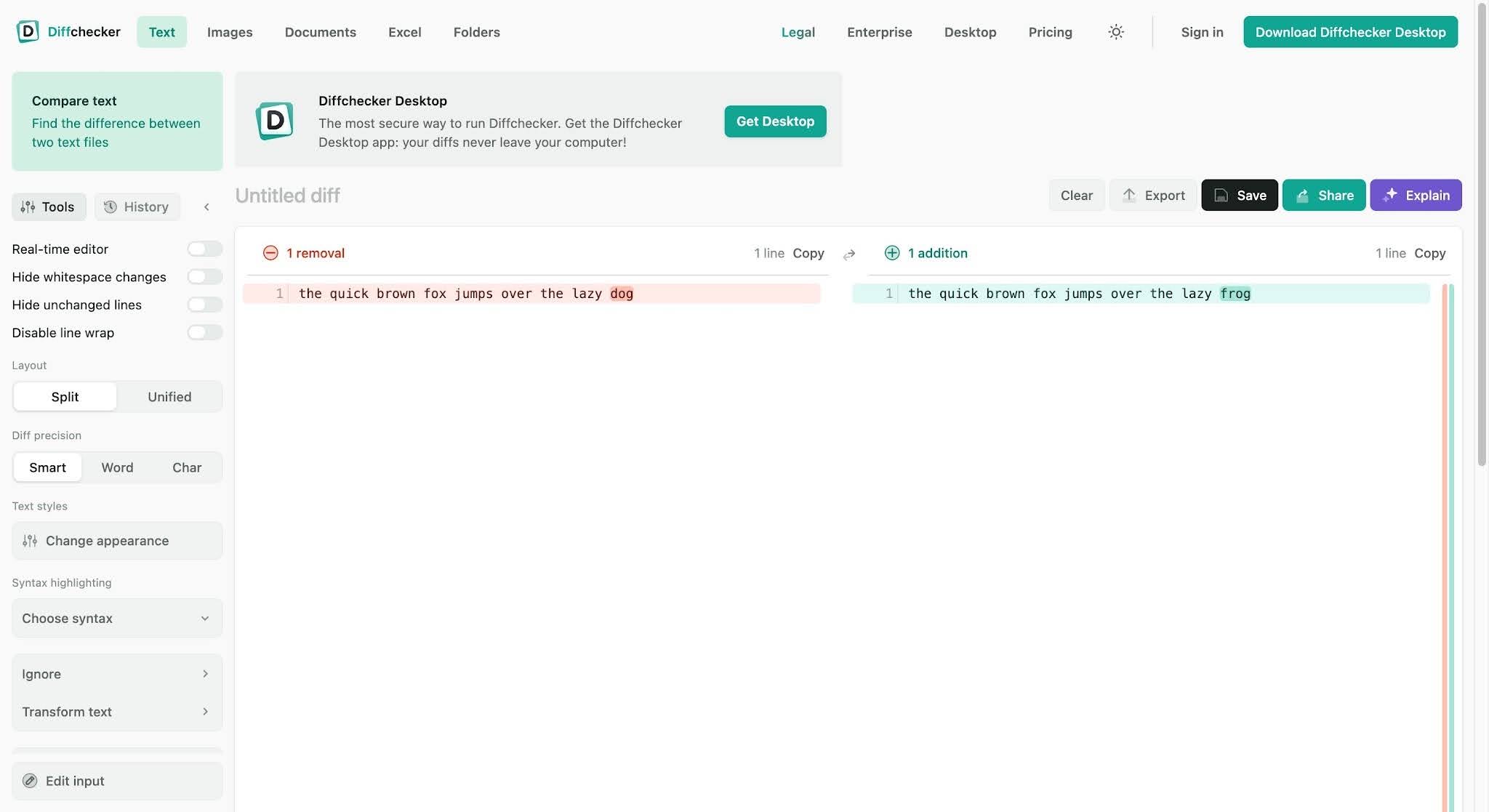Open Explain with the sparkle icon
The width and height of the screenshot is (1489, 812).
(1390, 195)
